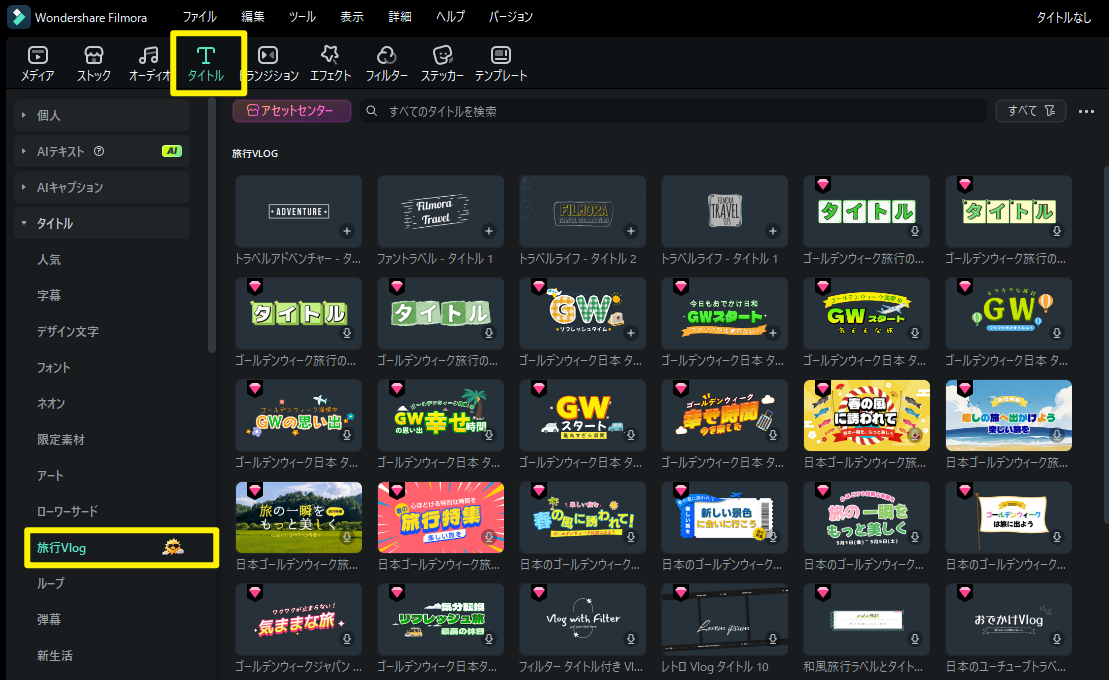
Task: Expand the AIキャプション section
Action: tap(23, 187)
